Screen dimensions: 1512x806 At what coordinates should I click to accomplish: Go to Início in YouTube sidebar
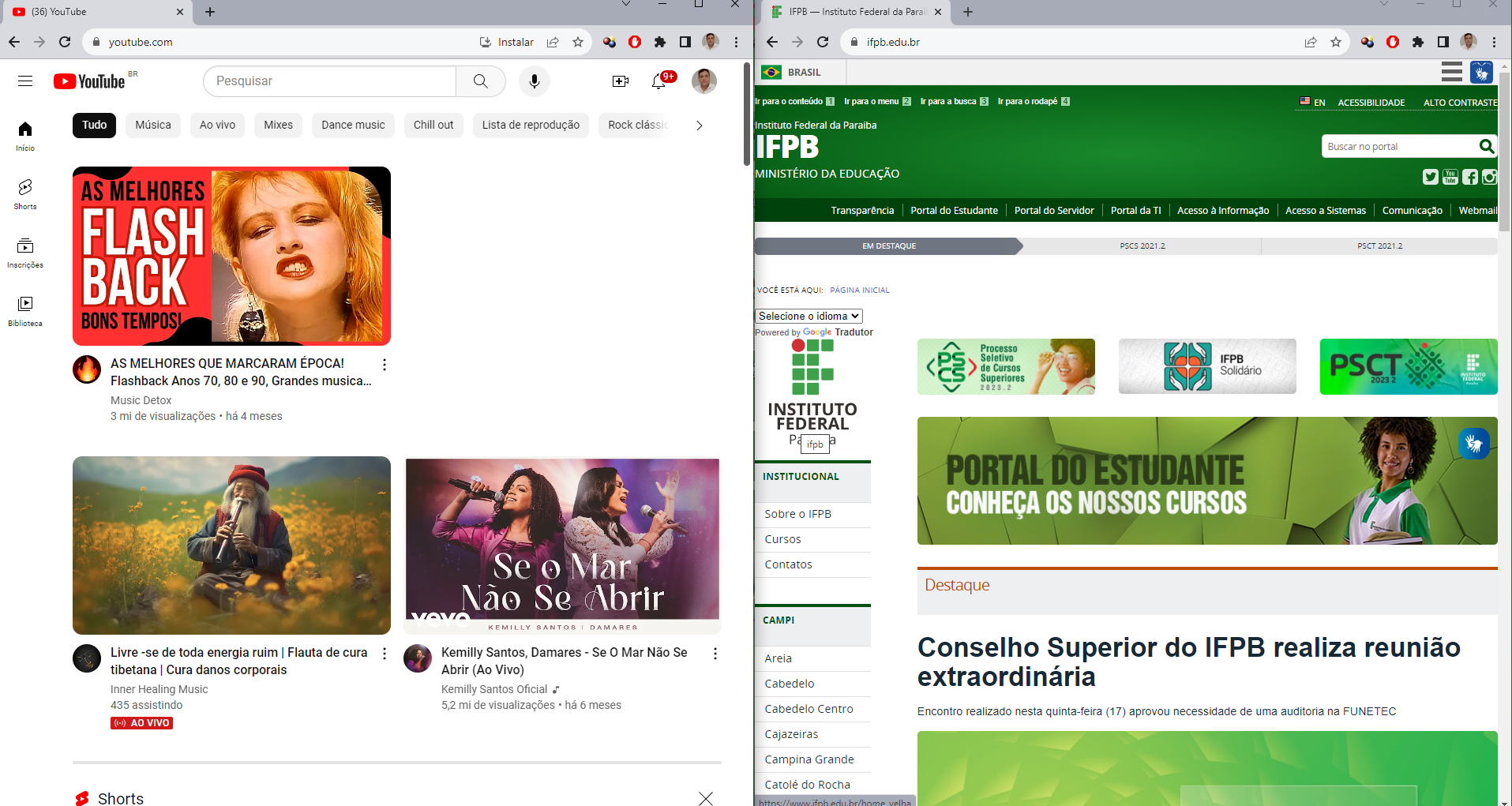(x=25, y=136)
